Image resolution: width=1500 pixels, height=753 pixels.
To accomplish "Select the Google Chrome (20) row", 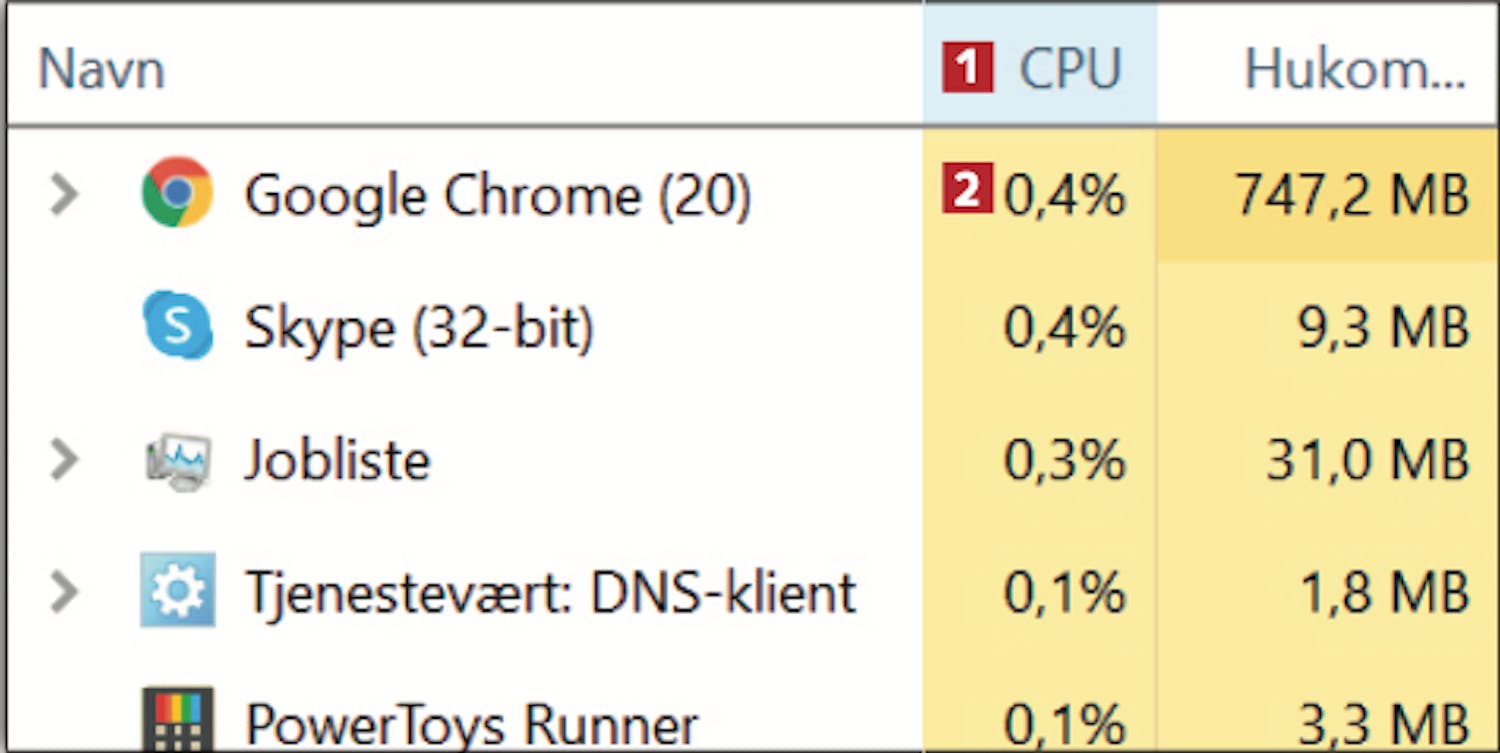I will [497, 195].
